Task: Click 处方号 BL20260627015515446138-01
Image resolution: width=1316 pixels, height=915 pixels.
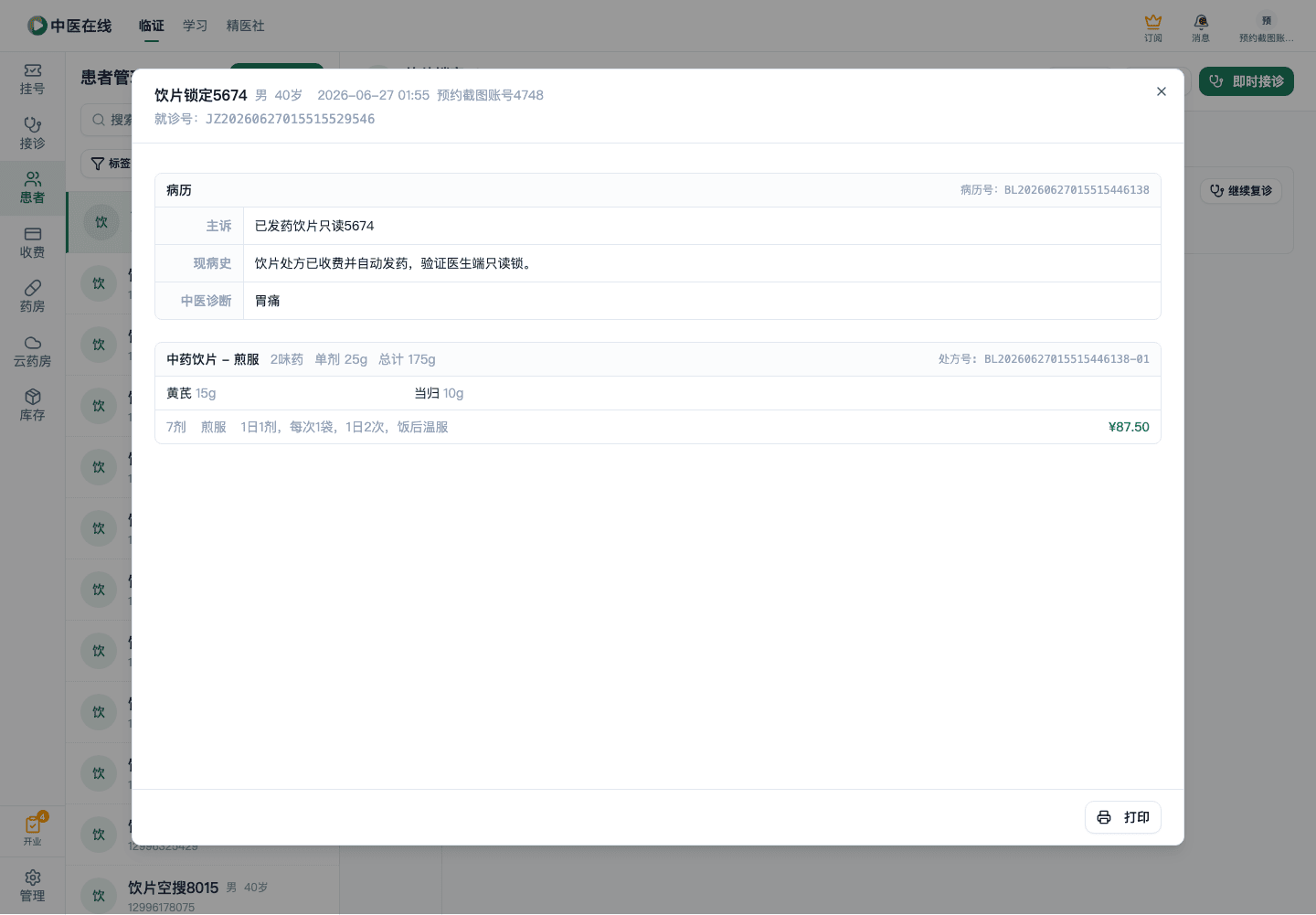Action: point(1044,359)
